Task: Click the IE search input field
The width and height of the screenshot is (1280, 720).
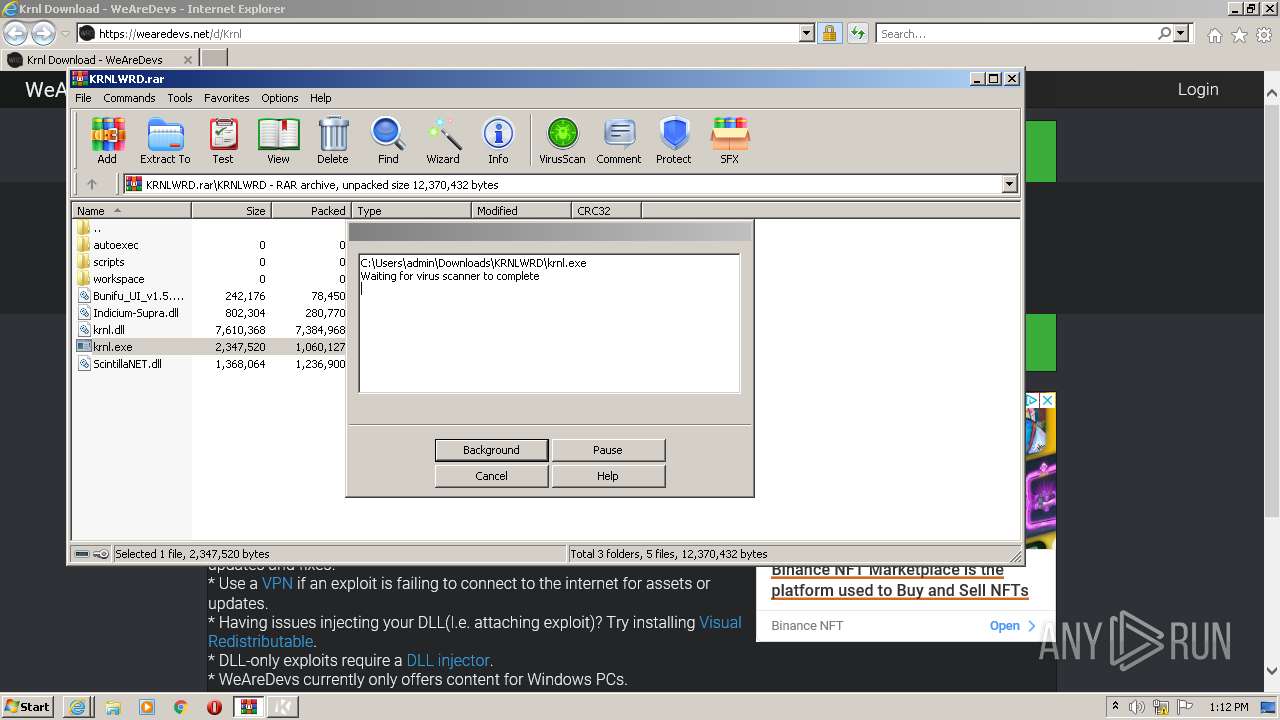Action: pyautogui.click(x=1015, y=33)
